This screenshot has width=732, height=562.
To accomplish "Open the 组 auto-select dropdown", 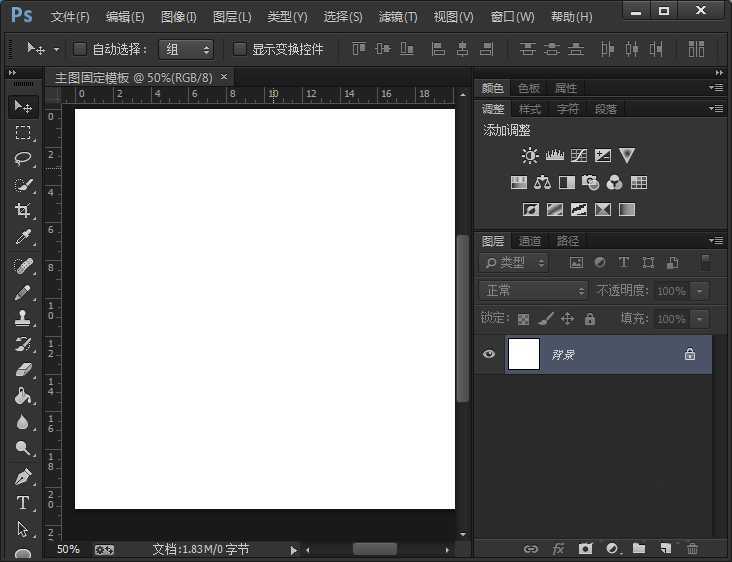I will [x=186, y=49].
